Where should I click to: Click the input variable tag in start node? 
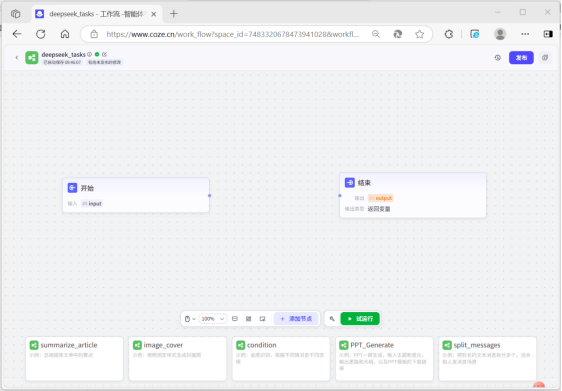[x=92, y=204]
